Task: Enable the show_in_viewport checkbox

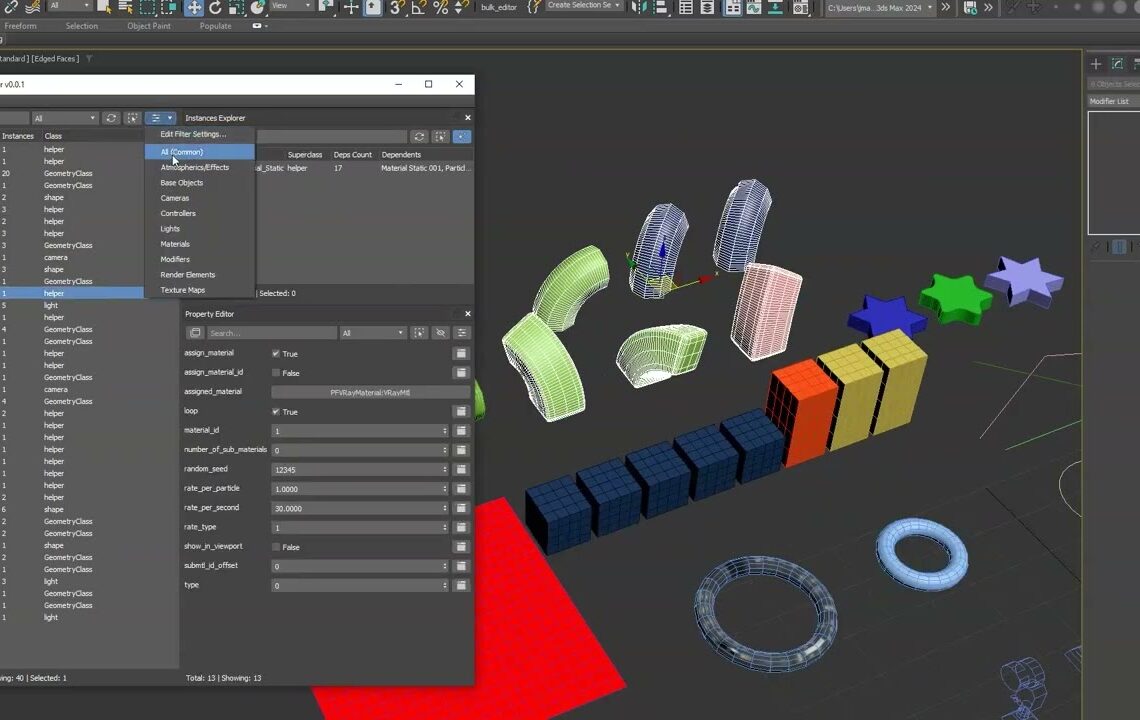Action: [x=277, y=546]
